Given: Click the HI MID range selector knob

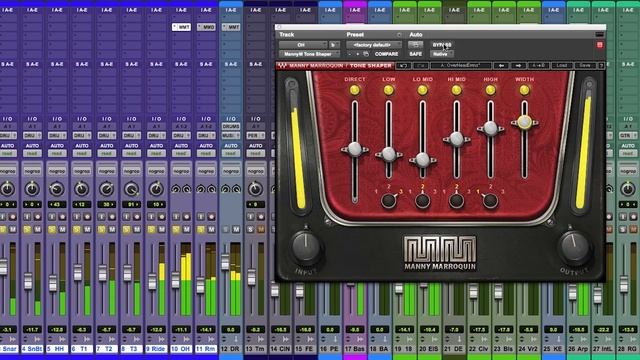Looking at the screenshot, I should pos(456,200).
